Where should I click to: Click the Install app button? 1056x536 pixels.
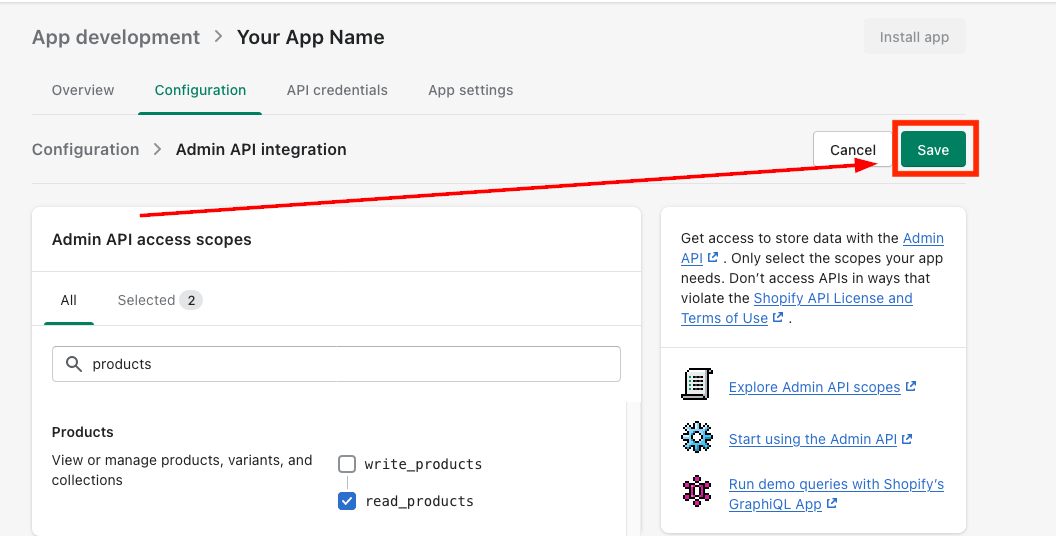(914, 37)
